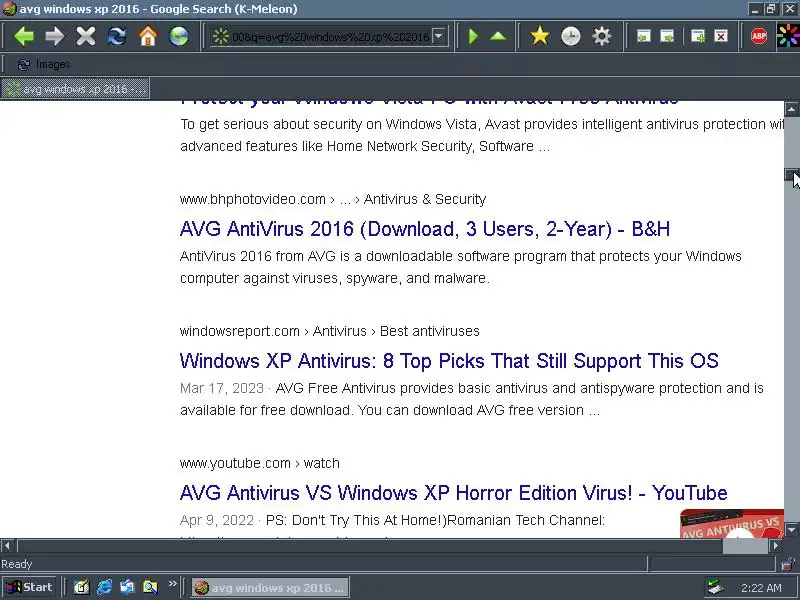
Task: Open the AVG Antivirus VS Windows XP Horror YouTube result
Action: [x=453, y=493]
